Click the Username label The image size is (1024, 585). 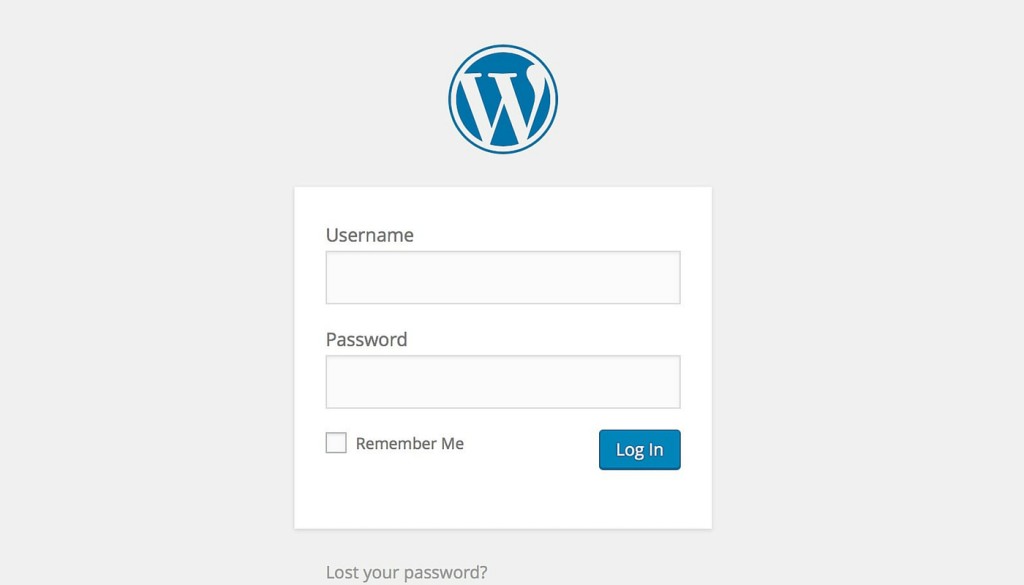tap(369, 235)
